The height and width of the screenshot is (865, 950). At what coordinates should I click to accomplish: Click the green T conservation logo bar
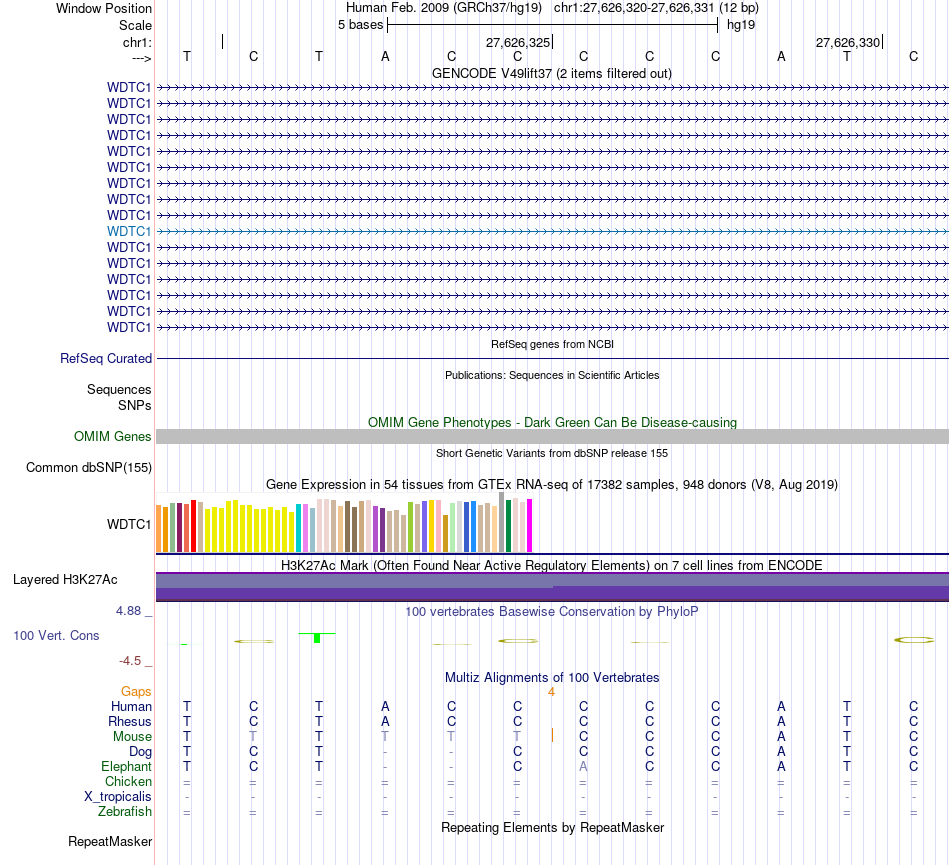pyautogui.click(x=317, y=638)
